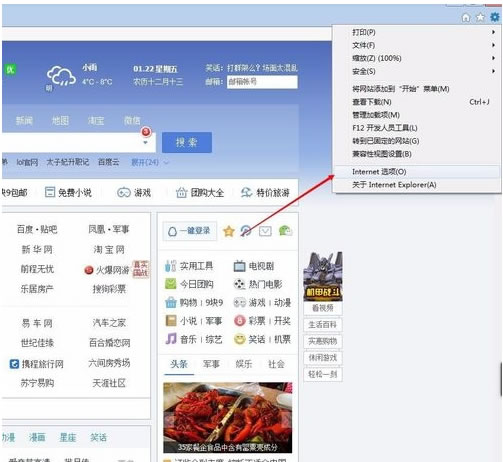This screenshot has width=503, height=462.
Task: Click the red 火爆网游 icon
Action: [x=89, y=270]
